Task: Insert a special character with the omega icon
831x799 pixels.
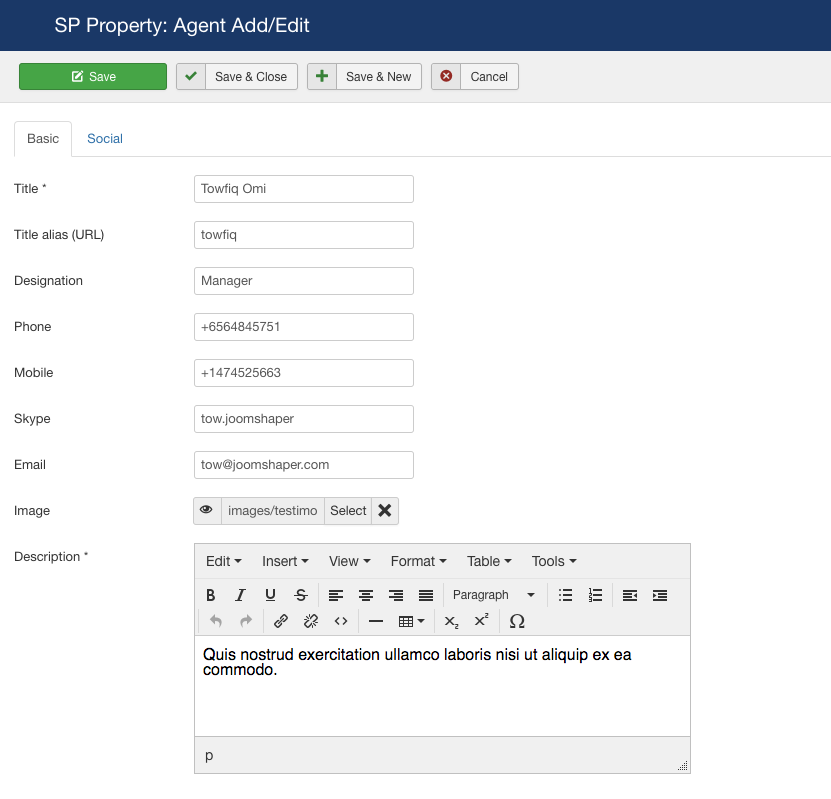Action: click(518, 621)
